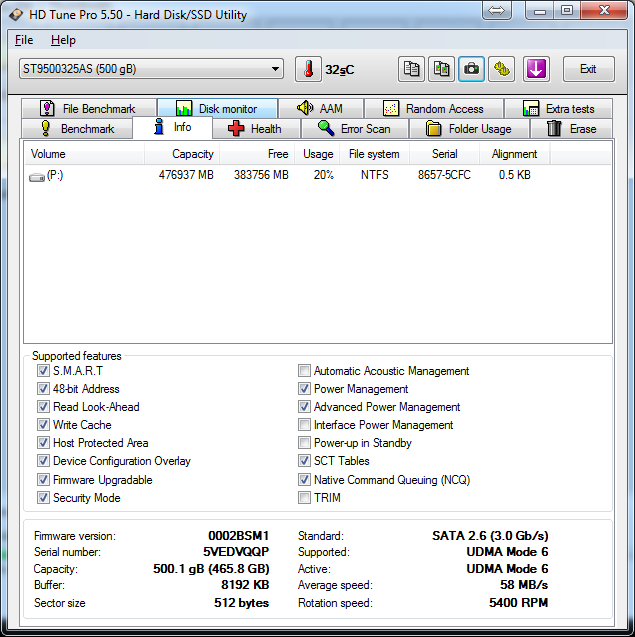Screen dimensions: 635x637
Task: Click the copy screenshot to clipboard icon
Action: 441,69
